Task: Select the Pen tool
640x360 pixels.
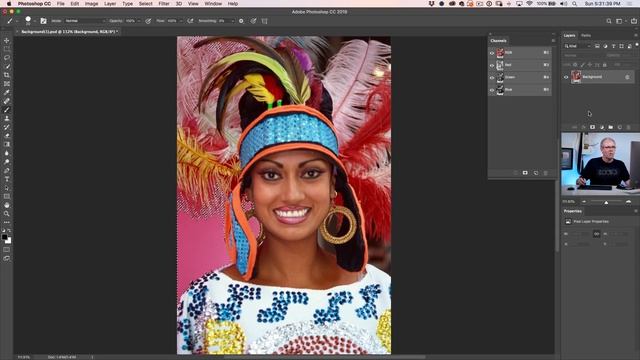Action: tap(7, 170)
